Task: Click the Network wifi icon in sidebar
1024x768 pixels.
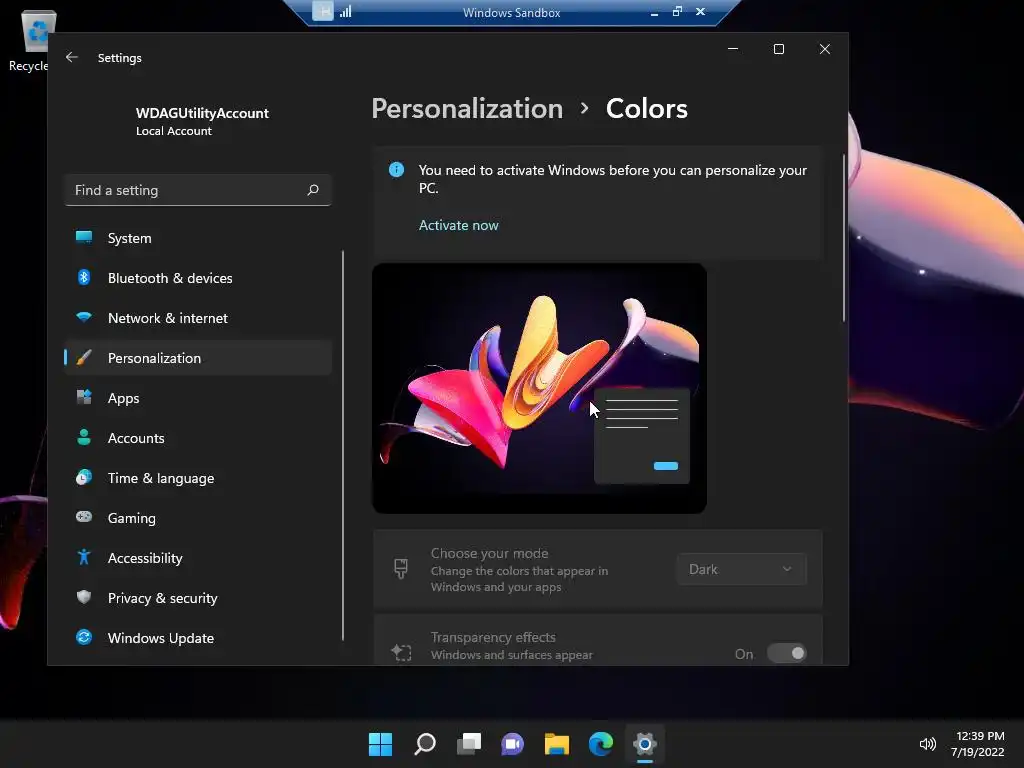Action: point(84,318)
